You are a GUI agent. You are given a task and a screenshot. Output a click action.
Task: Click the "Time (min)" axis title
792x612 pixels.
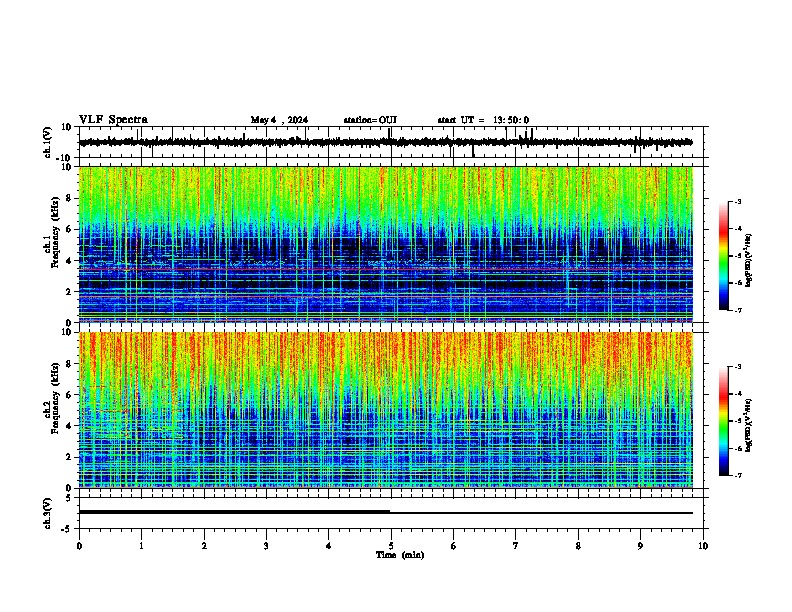(x=400, y=555)
